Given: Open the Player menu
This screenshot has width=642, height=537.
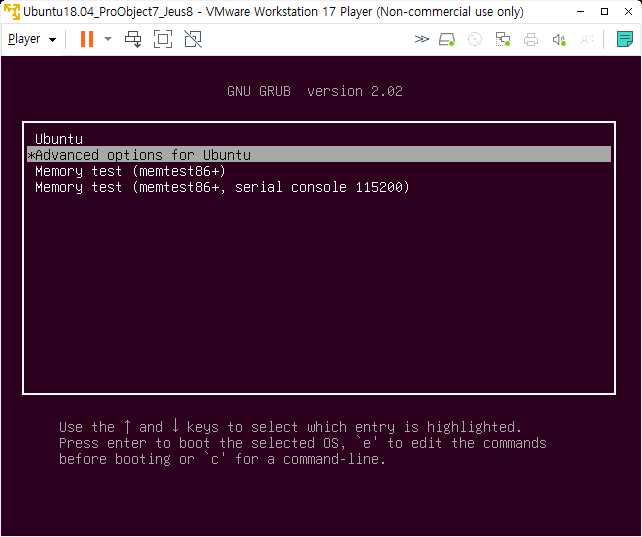Looking at the screenshot, I should [x=32, y=39].
